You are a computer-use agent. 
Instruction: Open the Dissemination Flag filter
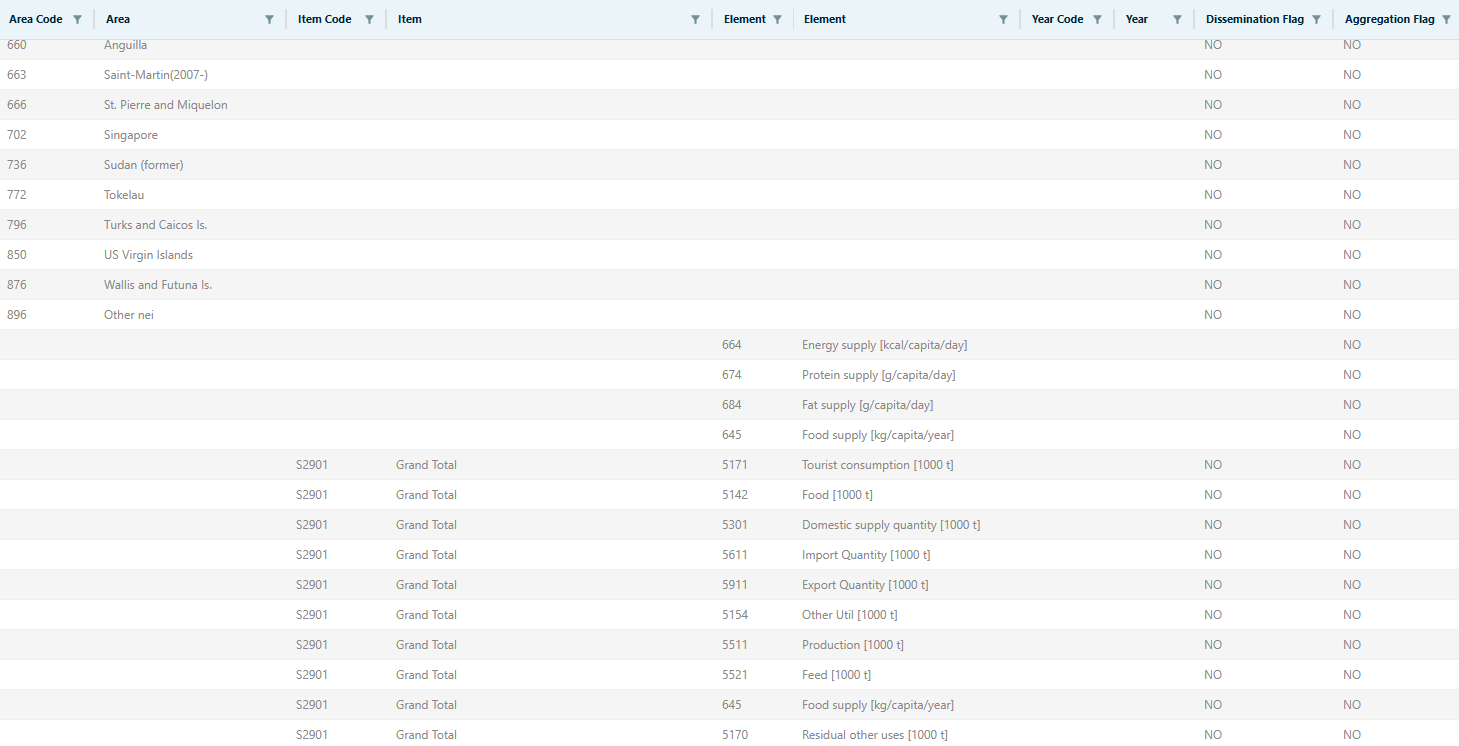1316,19
